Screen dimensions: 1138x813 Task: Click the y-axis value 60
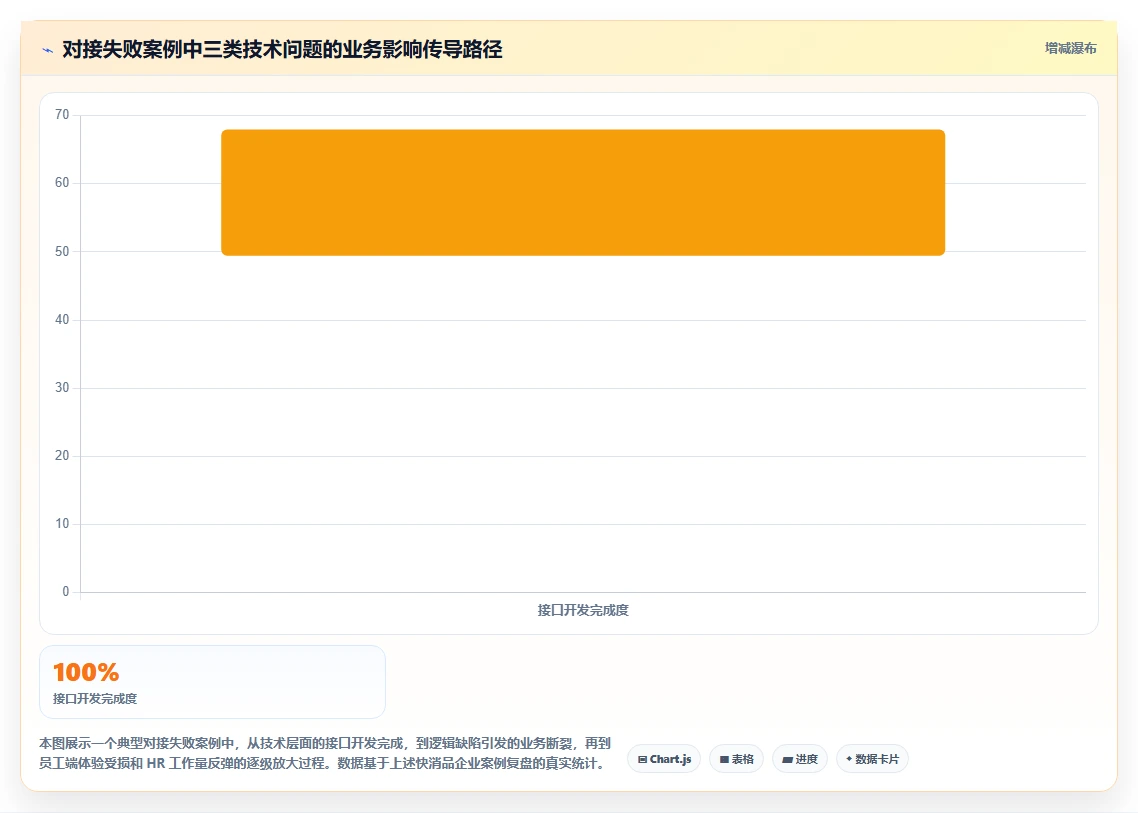coord(62,183)
